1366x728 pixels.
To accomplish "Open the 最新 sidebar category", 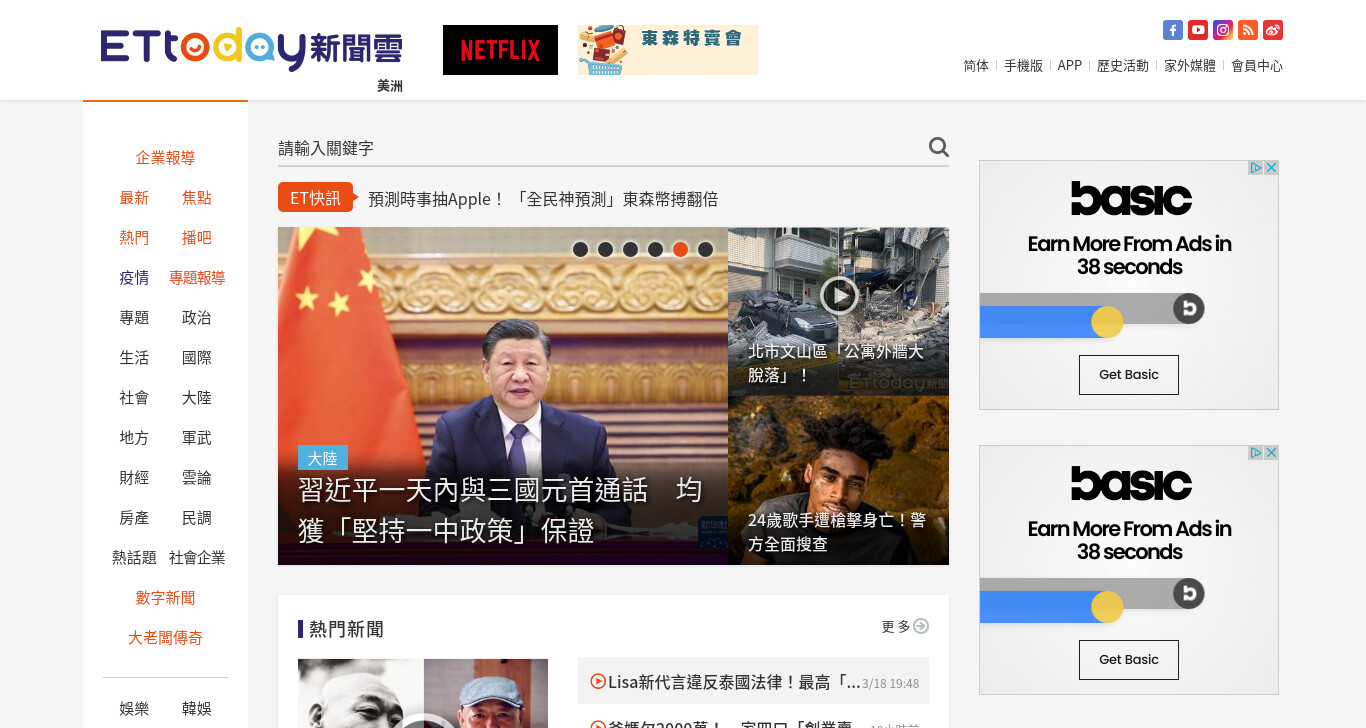I will 134,198.
